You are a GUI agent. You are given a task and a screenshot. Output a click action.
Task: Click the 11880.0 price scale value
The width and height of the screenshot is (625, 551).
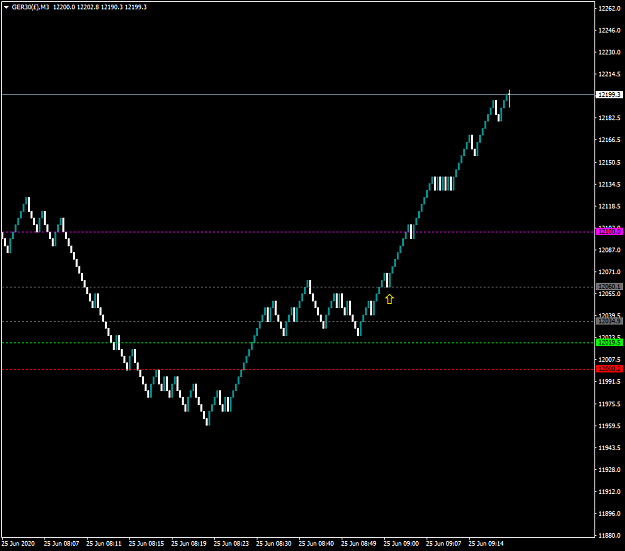[609, 536]
